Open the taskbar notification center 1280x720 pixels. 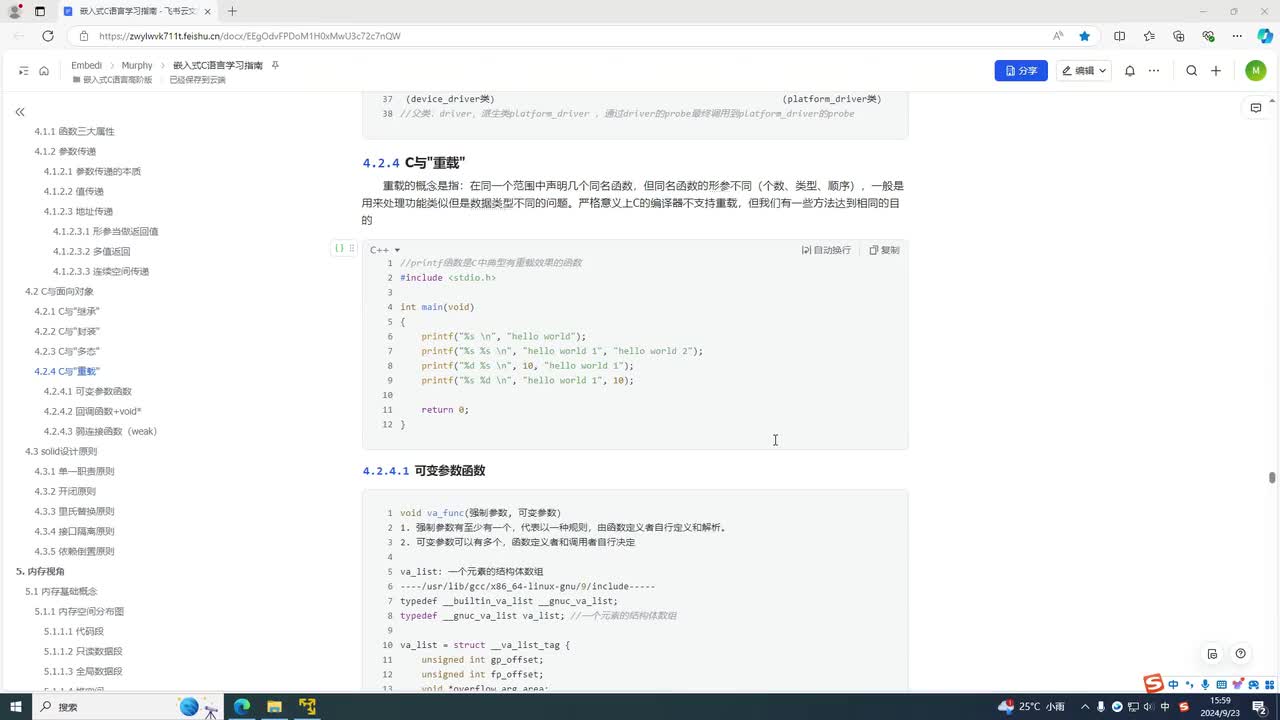click(x=1260, y=707)
